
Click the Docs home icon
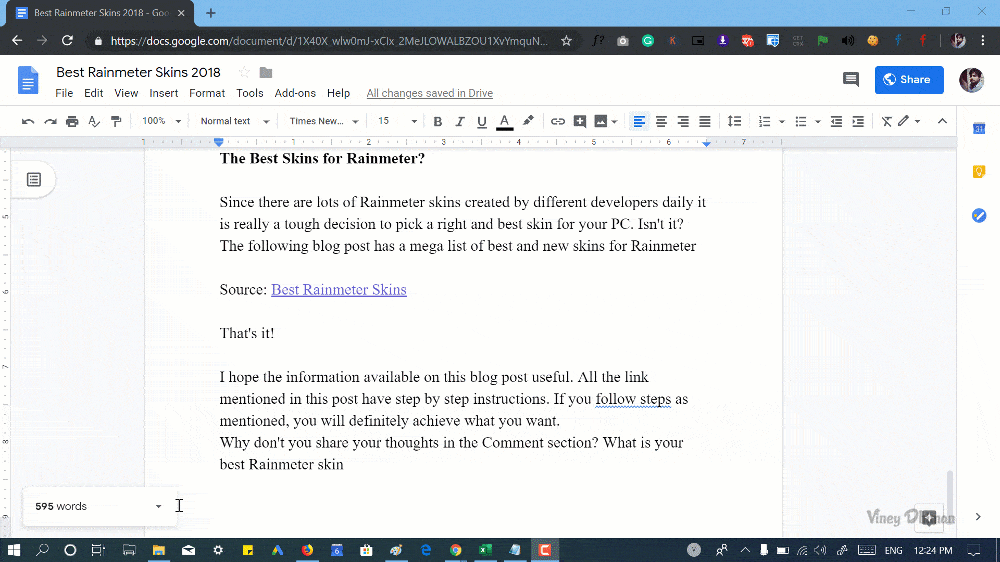point(28,80)
